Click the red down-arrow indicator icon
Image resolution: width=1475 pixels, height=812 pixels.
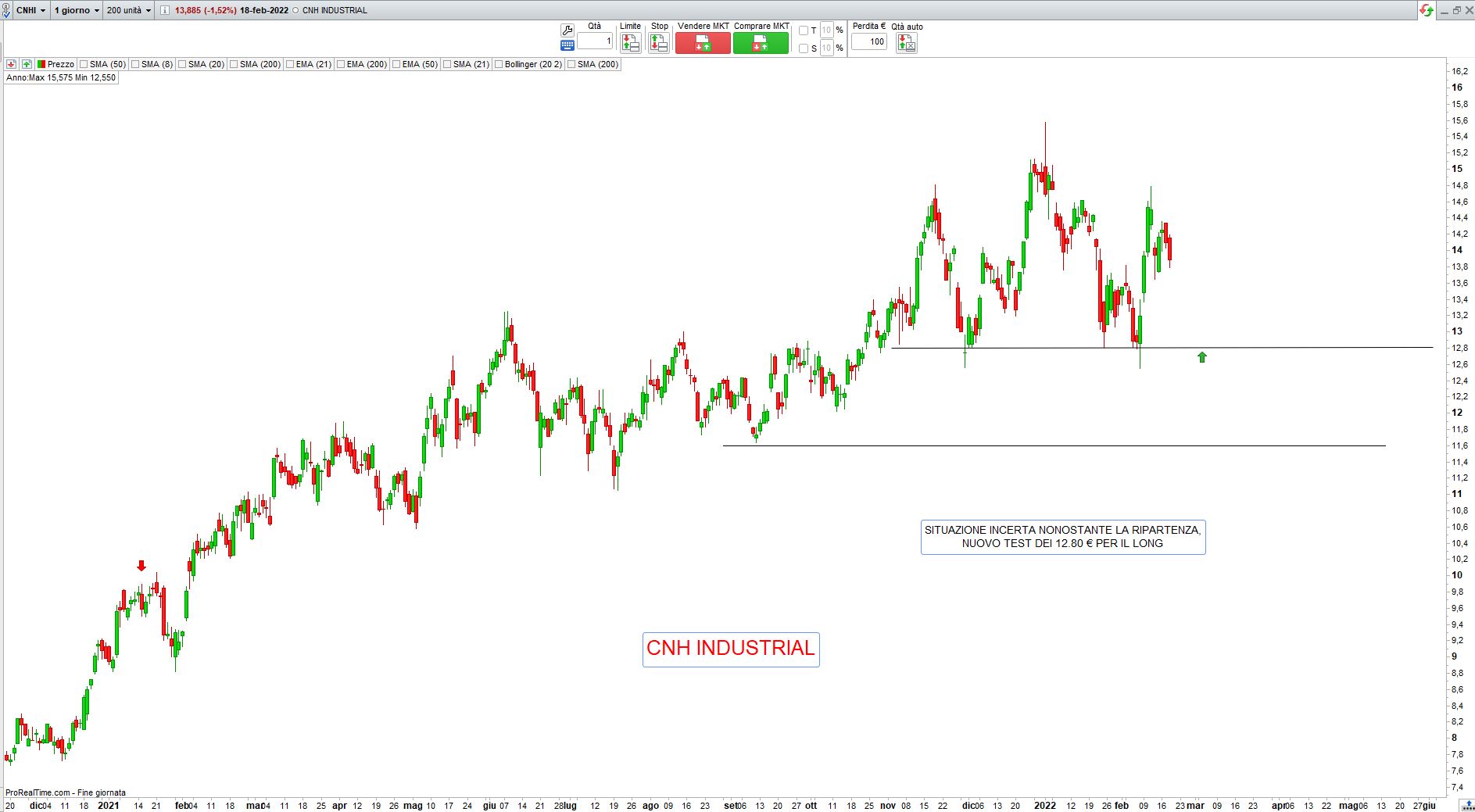(x=12, y=64)
